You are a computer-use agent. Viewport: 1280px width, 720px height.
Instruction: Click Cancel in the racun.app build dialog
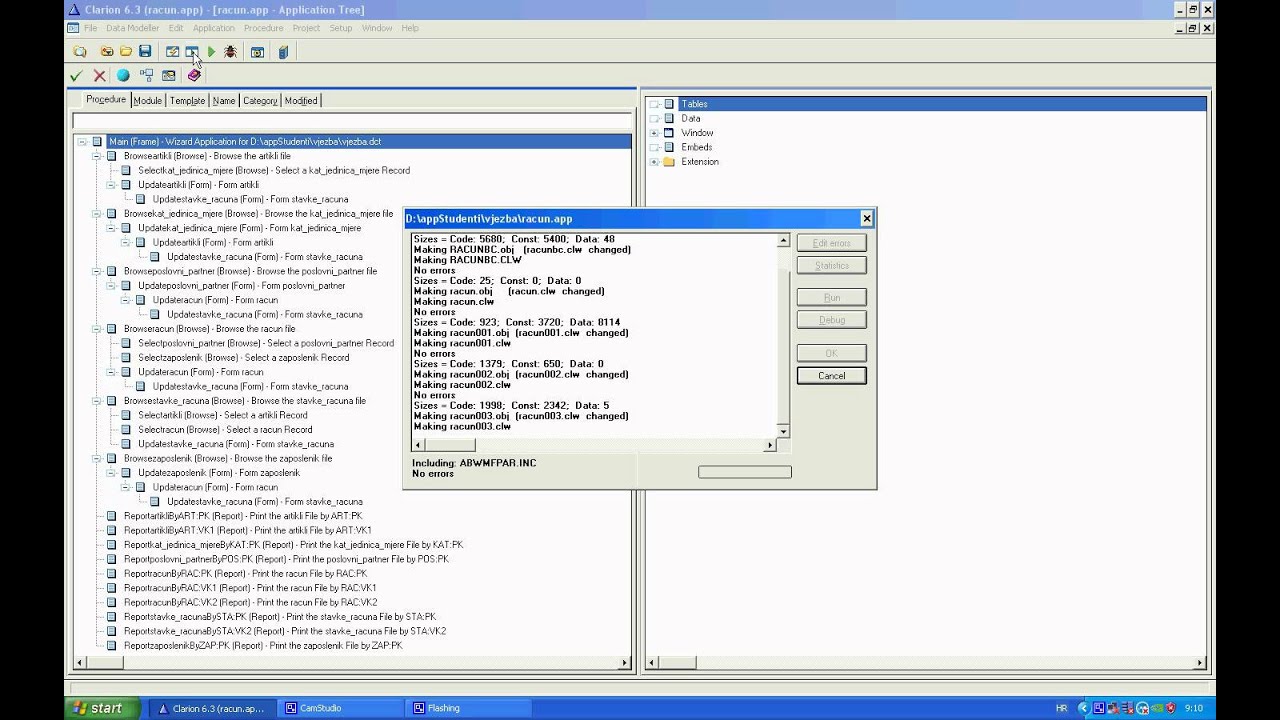831,376
